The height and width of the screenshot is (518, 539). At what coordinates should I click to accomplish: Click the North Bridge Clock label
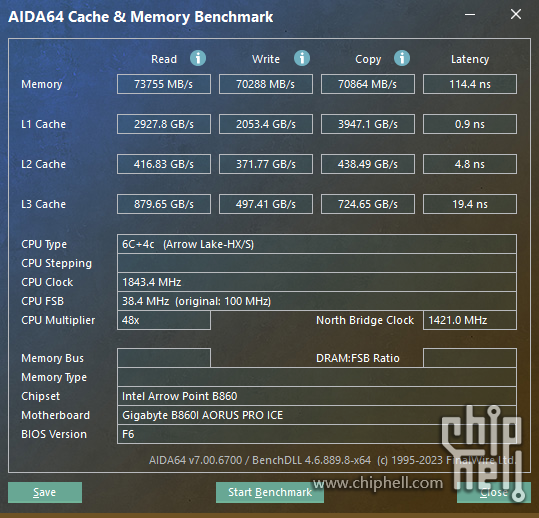click(x=365, y=320)
